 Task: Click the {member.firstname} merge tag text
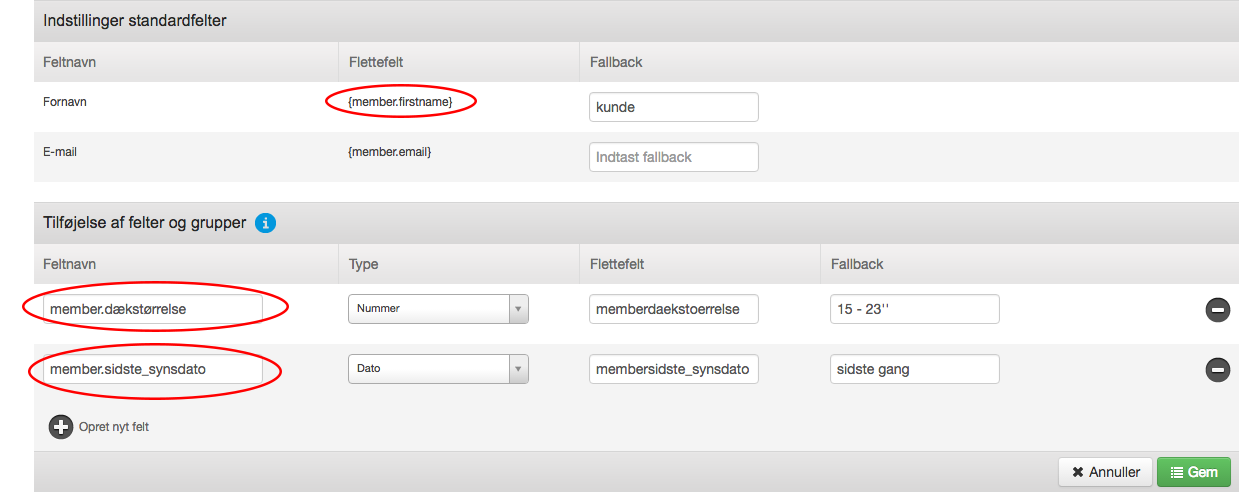(x=400, y=102)
